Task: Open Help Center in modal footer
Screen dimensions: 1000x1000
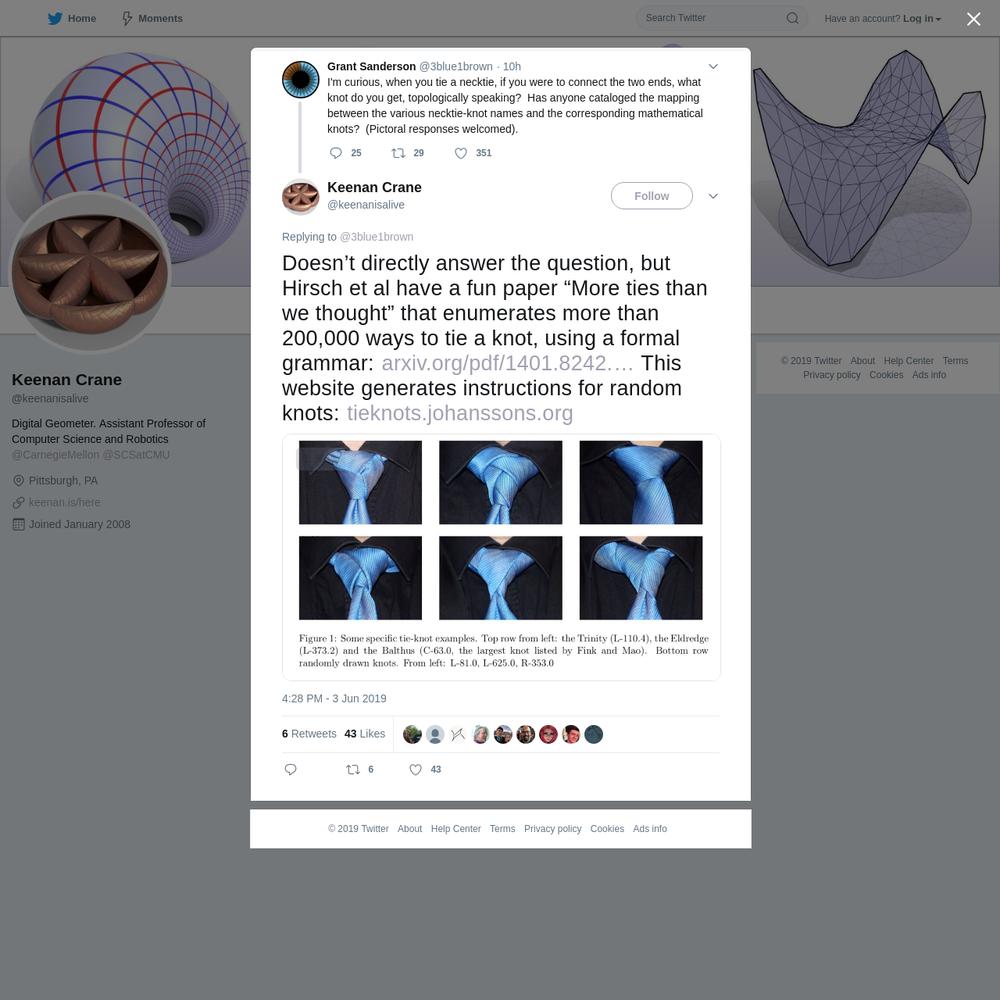Action: pyautogui.click(x=455, y=829)
